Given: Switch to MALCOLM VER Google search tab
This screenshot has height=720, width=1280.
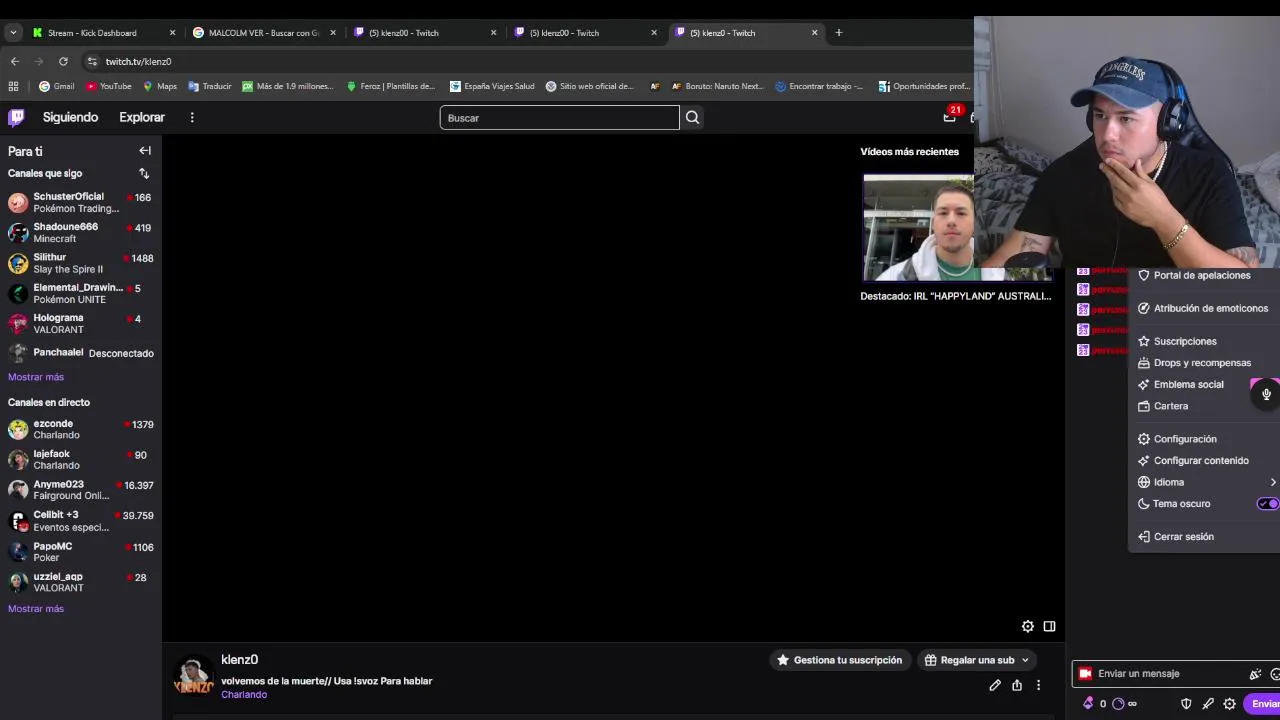Looking at the screenshot, I should [265, 33].
